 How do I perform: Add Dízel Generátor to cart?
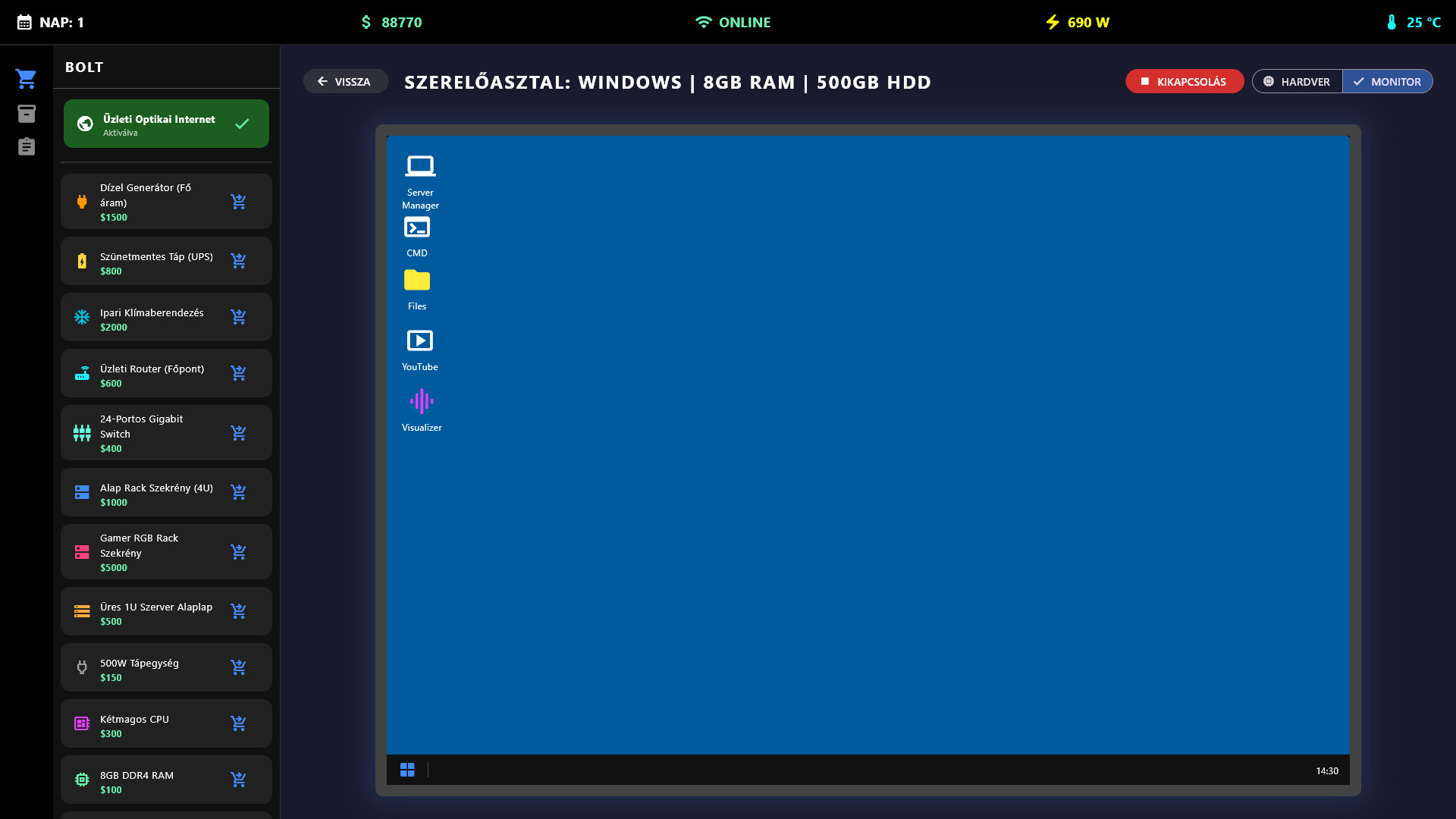(238, 202)
